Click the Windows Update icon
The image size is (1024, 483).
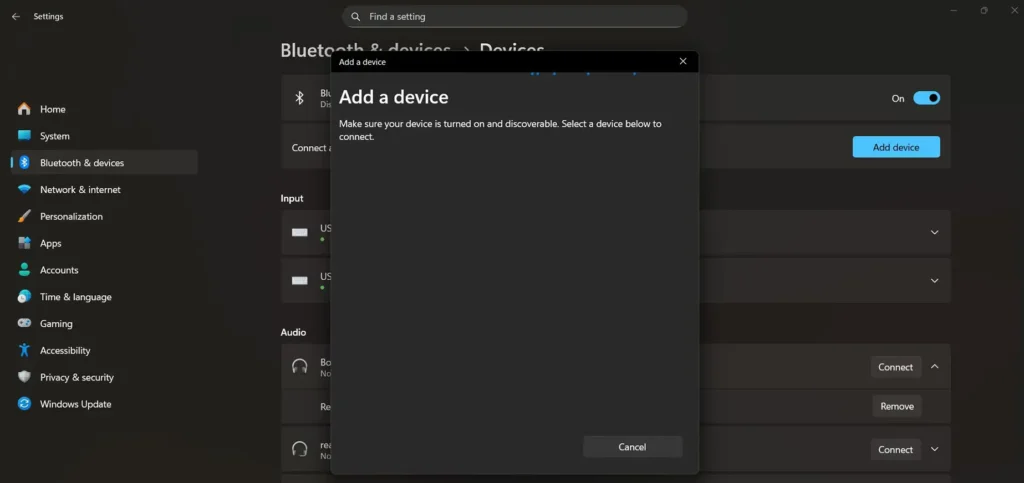click(24, 404)
